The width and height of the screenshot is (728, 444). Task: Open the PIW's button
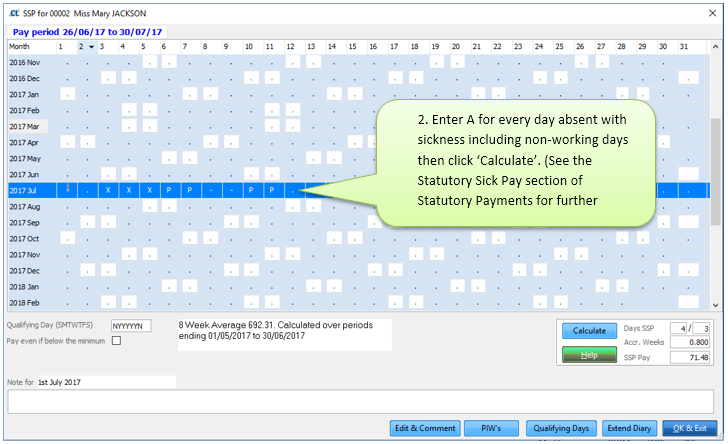(491, 428)
